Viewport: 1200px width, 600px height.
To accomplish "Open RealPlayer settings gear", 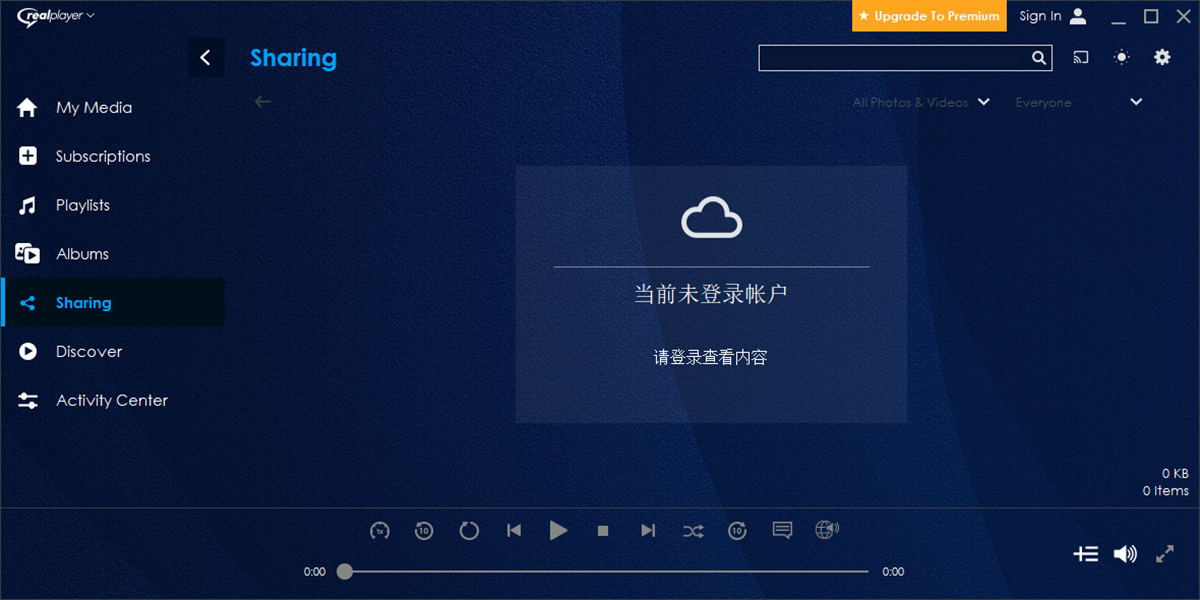I will pyautogui.click(x=1162, y=57).
